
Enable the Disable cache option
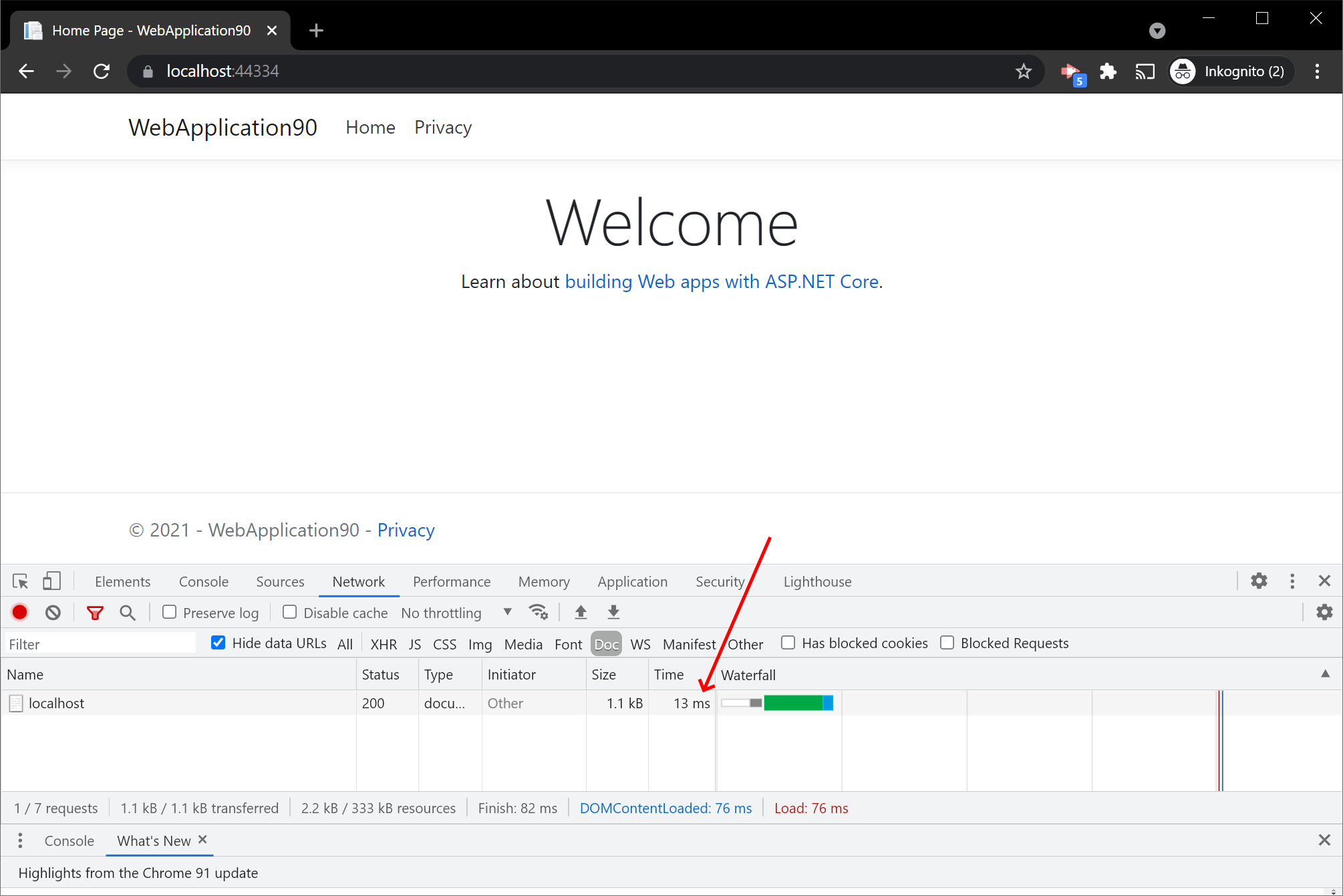pos(289,612)
